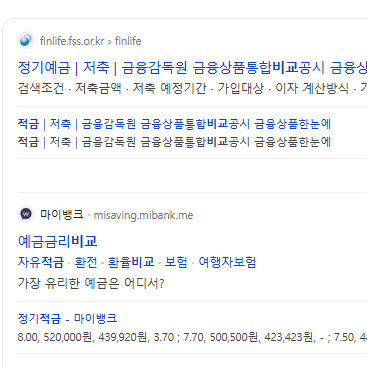
Task: Open the 정기예금 금융감독원 result title
Action: (192, 68)
